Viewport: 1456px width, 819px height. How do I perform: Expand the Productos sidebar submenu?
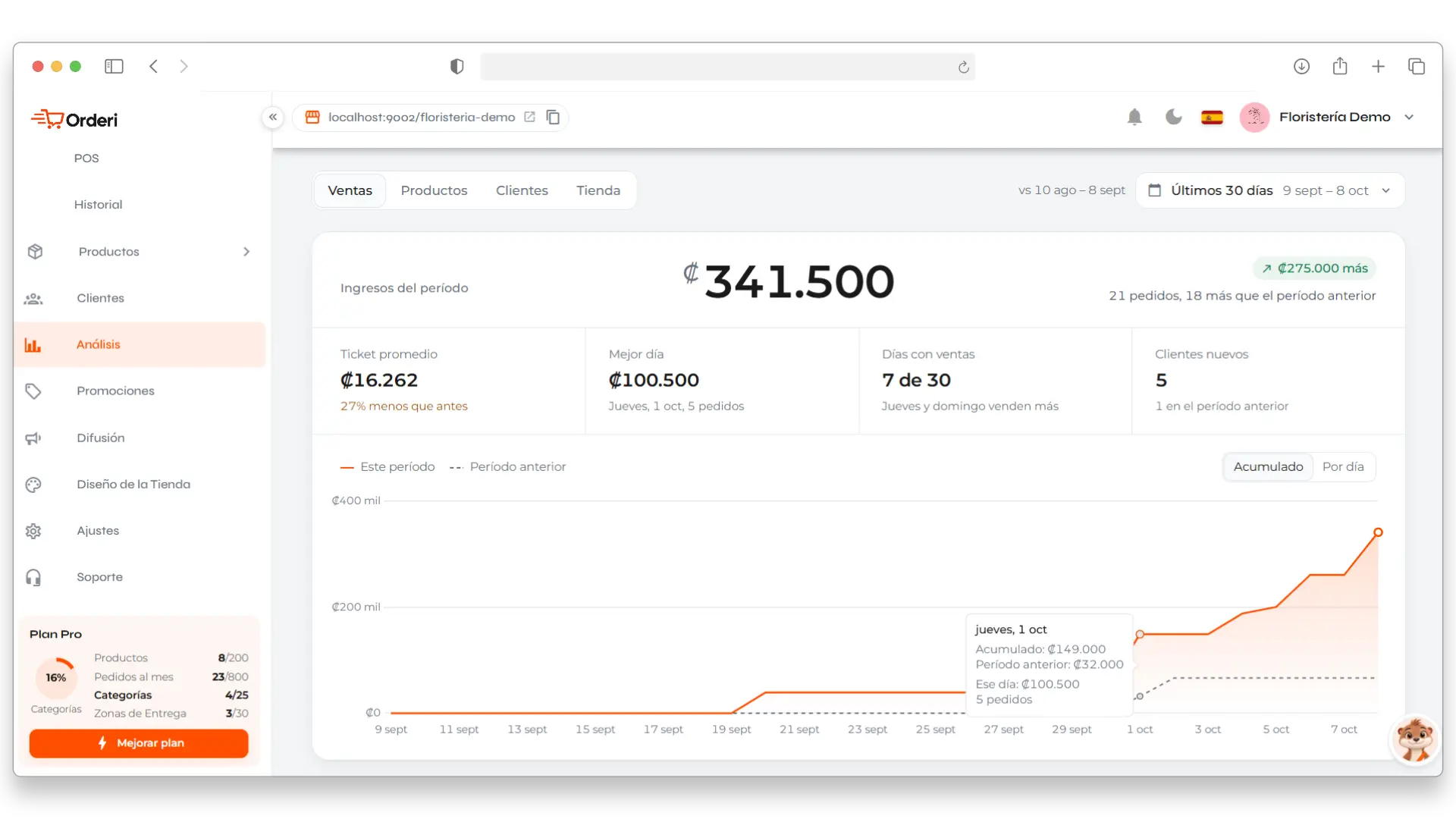(246, 252)
